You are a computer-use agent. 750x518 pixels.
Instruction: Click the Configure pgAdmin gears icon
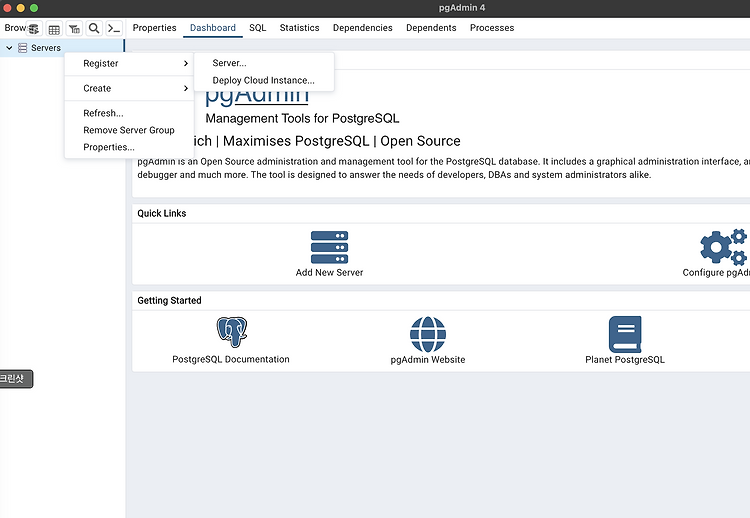(723, 247)
